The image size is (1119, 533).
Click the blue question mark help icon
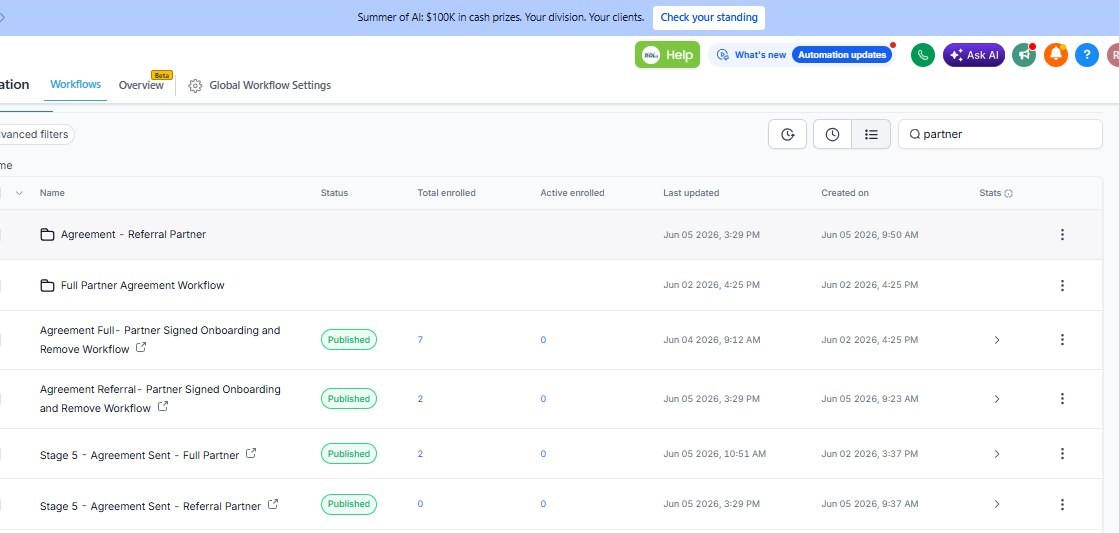coord(1087,55)
